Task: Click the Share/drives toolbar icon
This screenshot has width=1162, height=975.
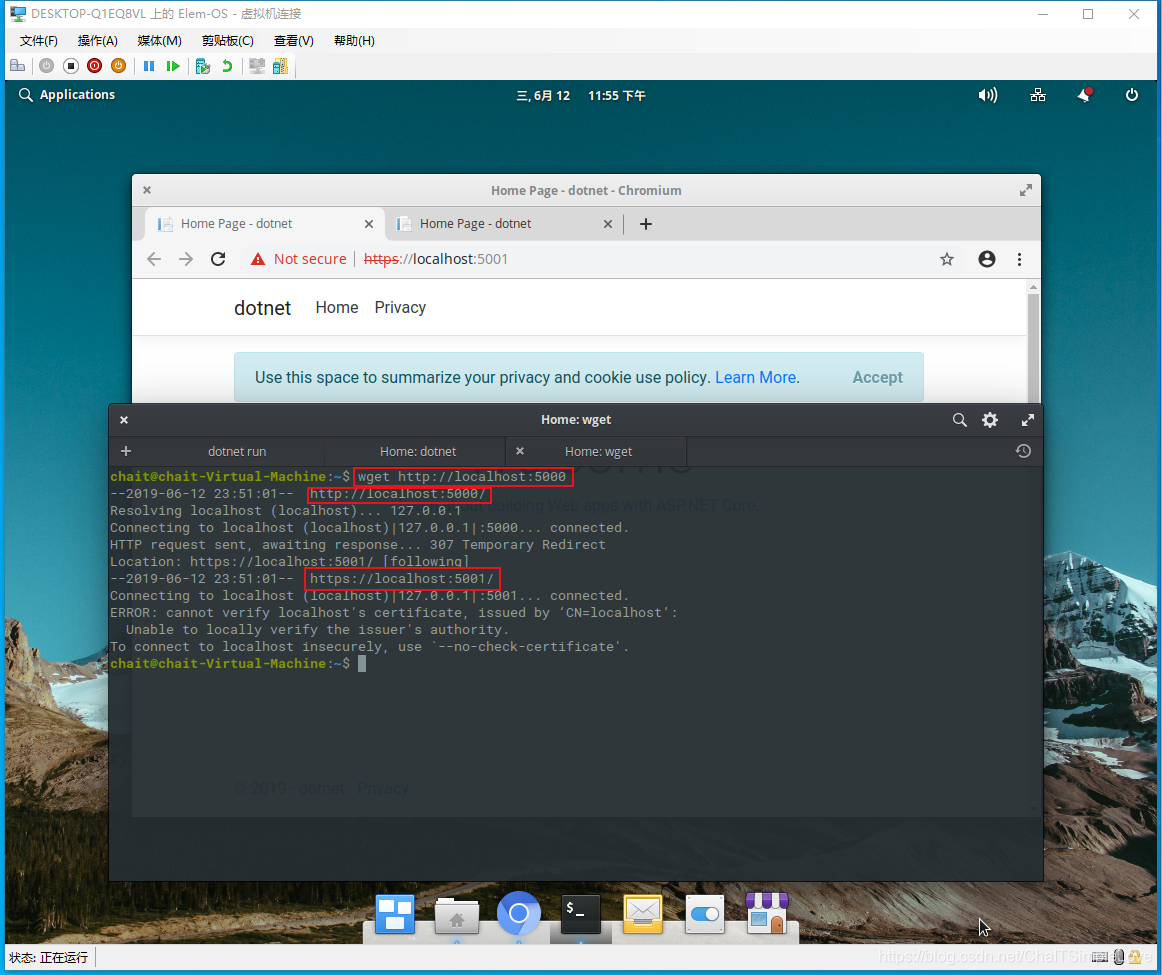Action: tap(280, 66)
